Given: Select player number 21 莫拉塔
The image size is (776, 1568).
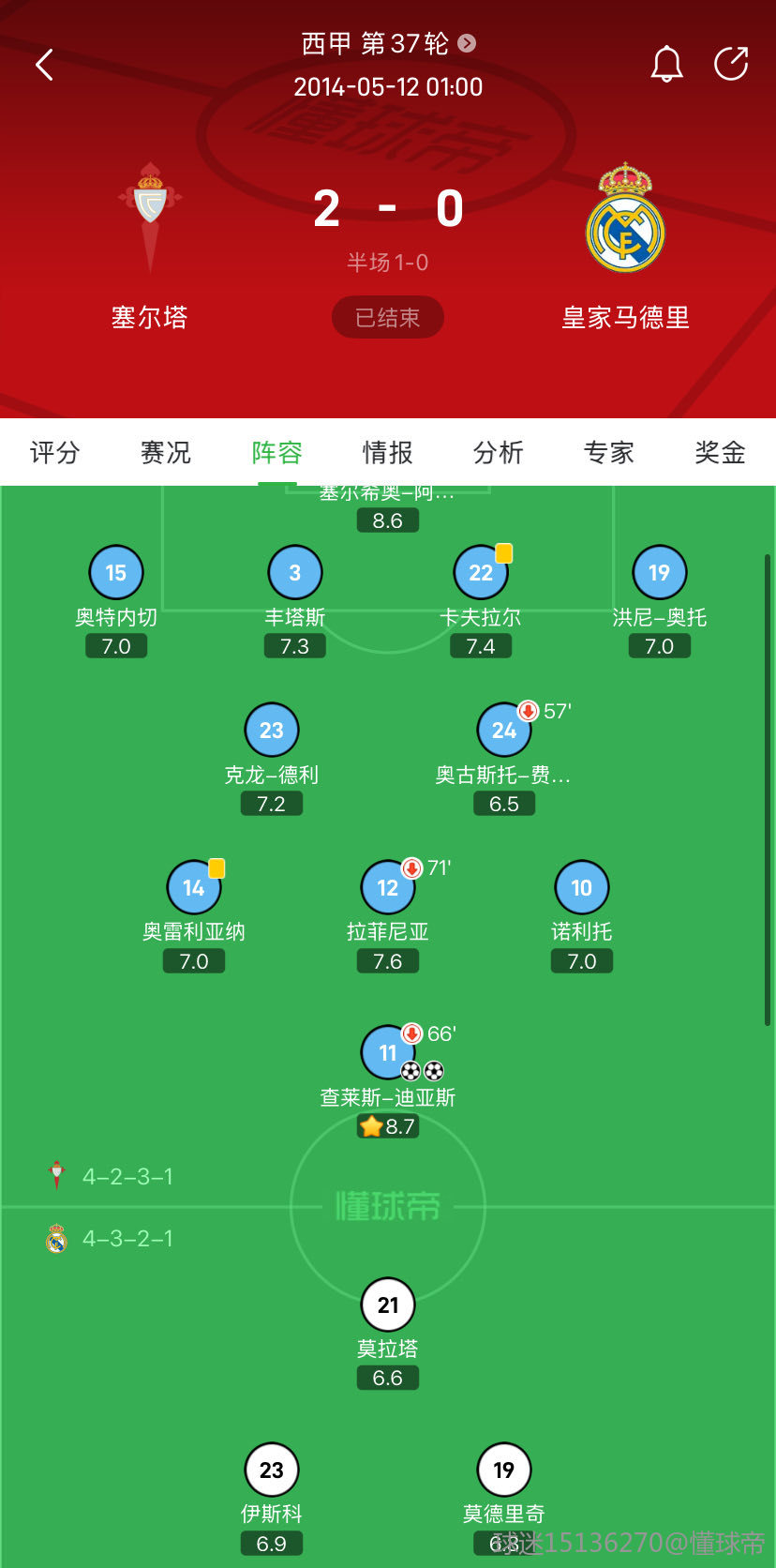Looking at the screenshot, I should [388, 1304].
